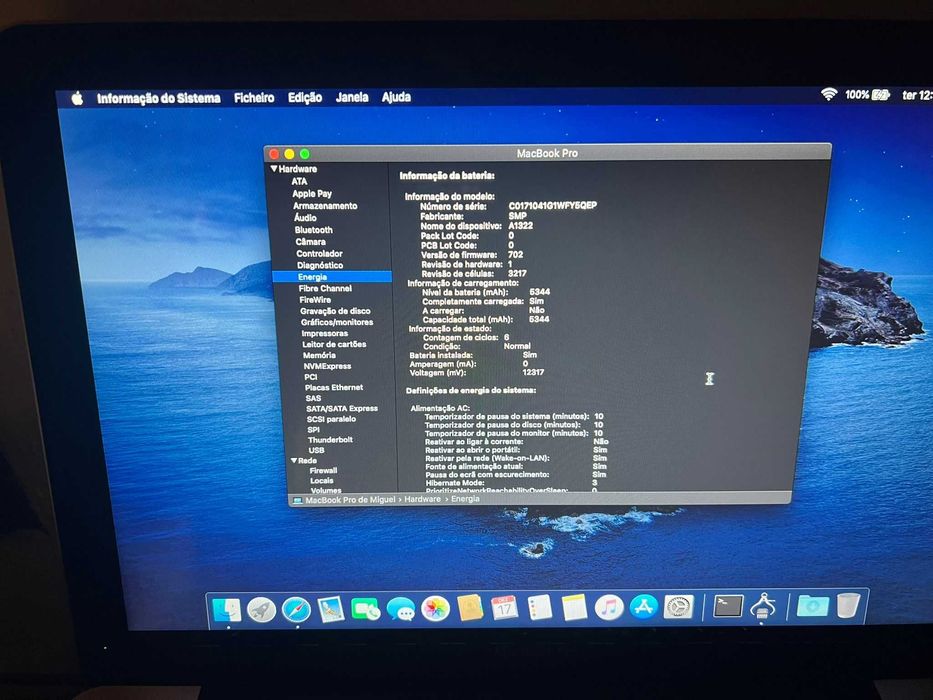Click 'MacBook Pro de Miguel' in path bar
This screenshot has height=700, width=933.
point(350,500)
